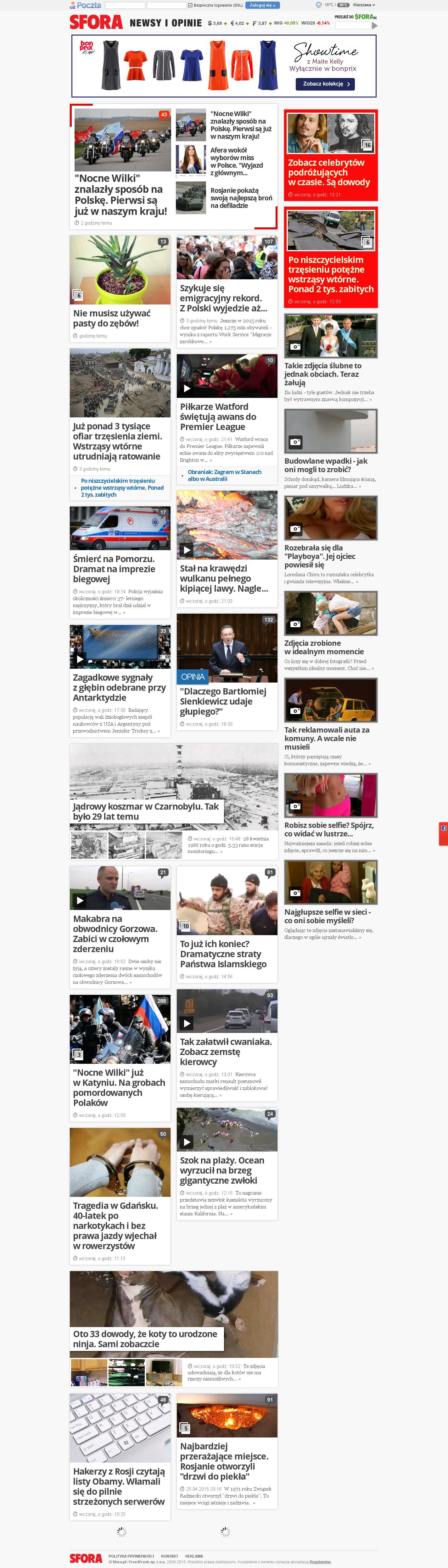
Task: Play the Zagadkowe sygnały Antarktyda video
Action: 80,659
